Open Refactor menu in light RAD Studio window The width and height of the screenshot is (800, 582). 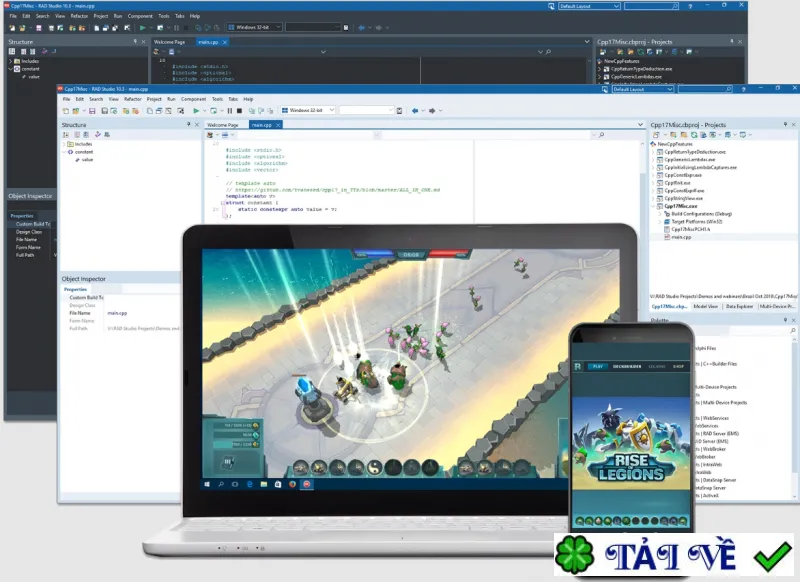pyautogui.click(x=133, y=99)
